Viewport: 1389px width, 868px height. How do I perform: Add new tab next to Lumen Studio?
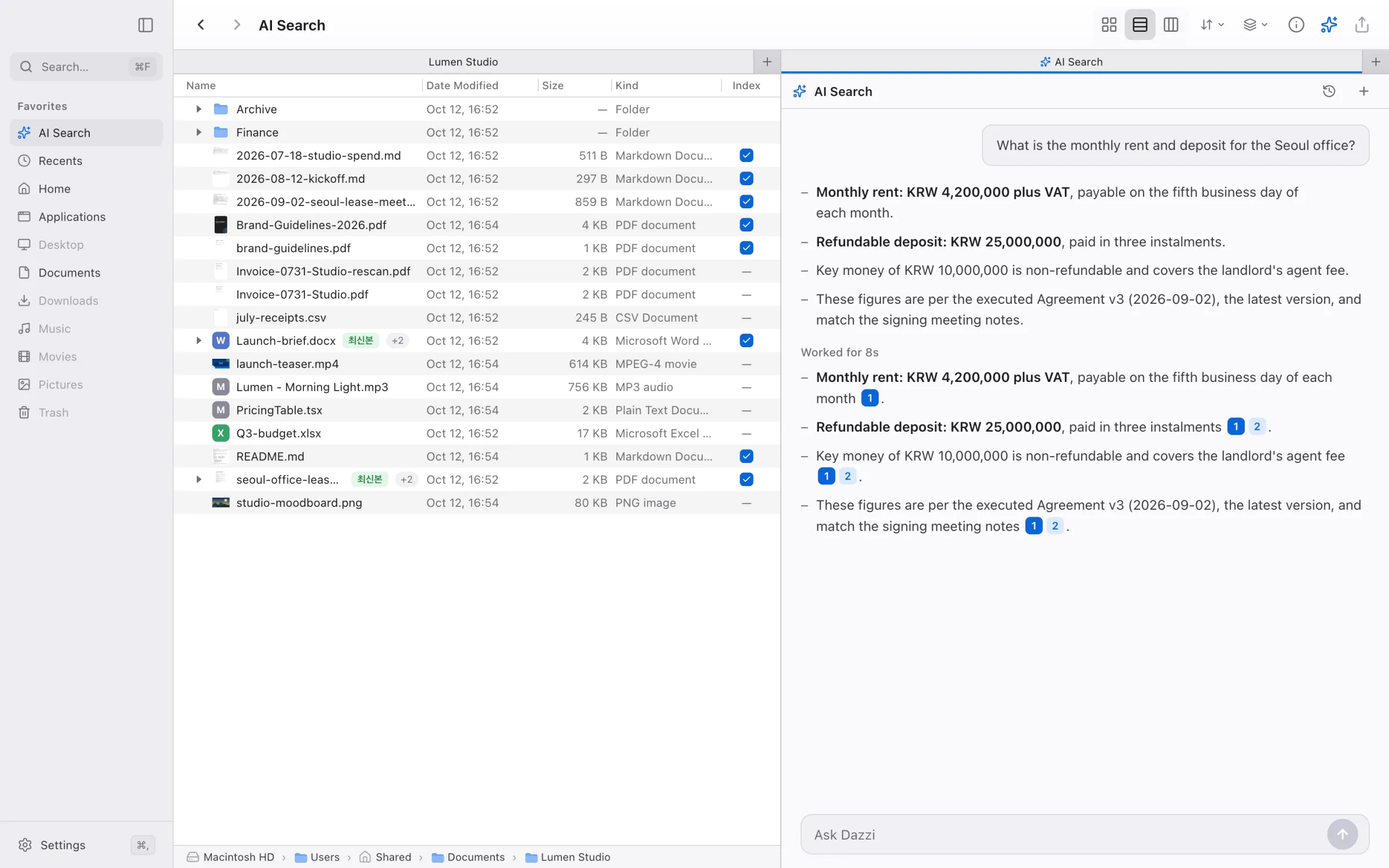[767, 61]
